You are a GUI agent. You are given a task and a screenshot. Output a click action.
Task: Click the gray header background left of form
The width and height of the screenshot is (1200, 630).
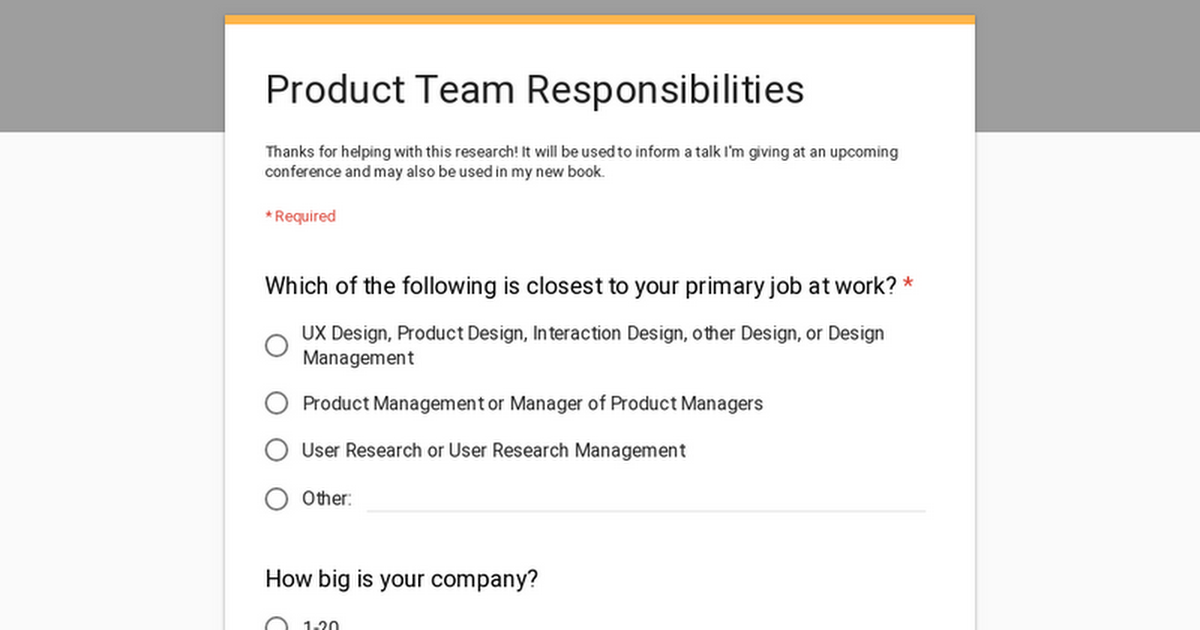pyautogui.click(x=112, y=66)
